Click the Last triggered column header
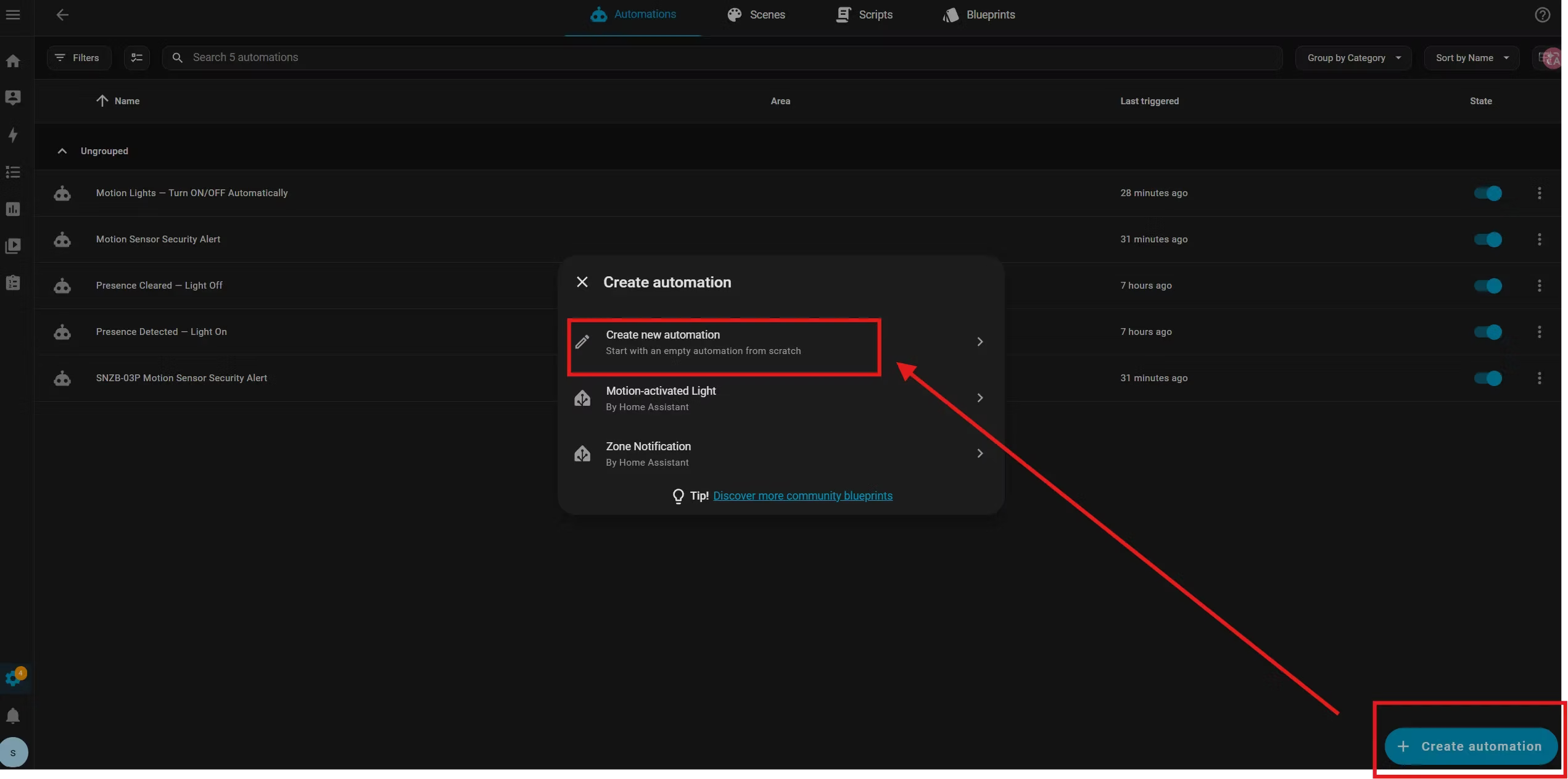Viewport: 1568px width, 779px height. [1149, 101]
